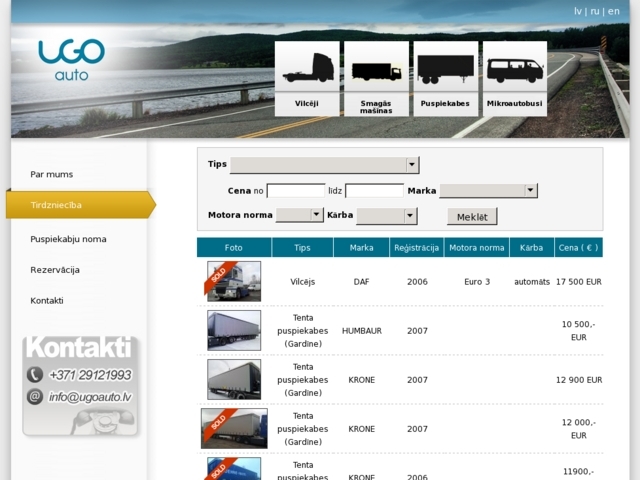The height and width of the screenshot is (480, 640).
Task: Open Rezervācija menu item
Action: tap(55, 270)
